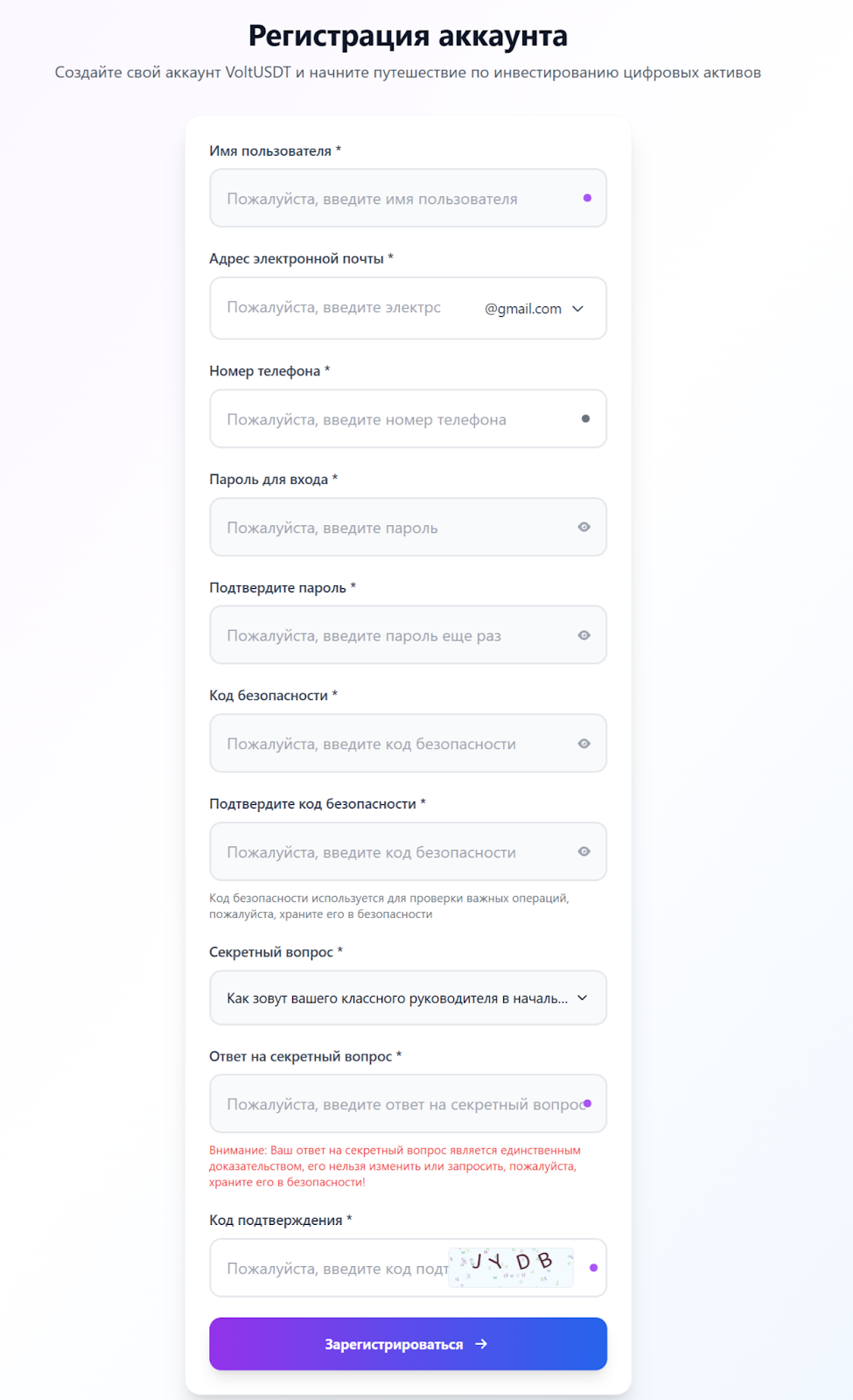
Task: Click the captcha image showing JYDB
Action: pos(508,1266)
